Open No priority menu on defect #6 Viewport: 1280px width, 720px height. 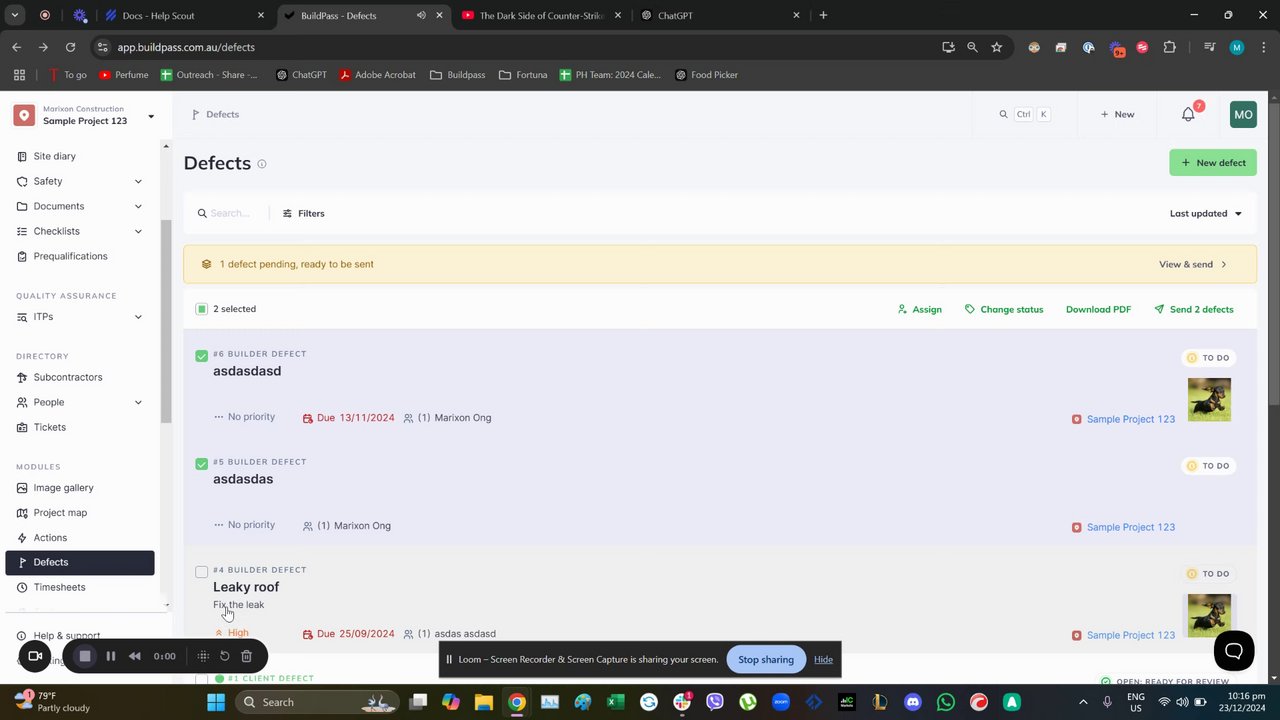click(244, 417)
